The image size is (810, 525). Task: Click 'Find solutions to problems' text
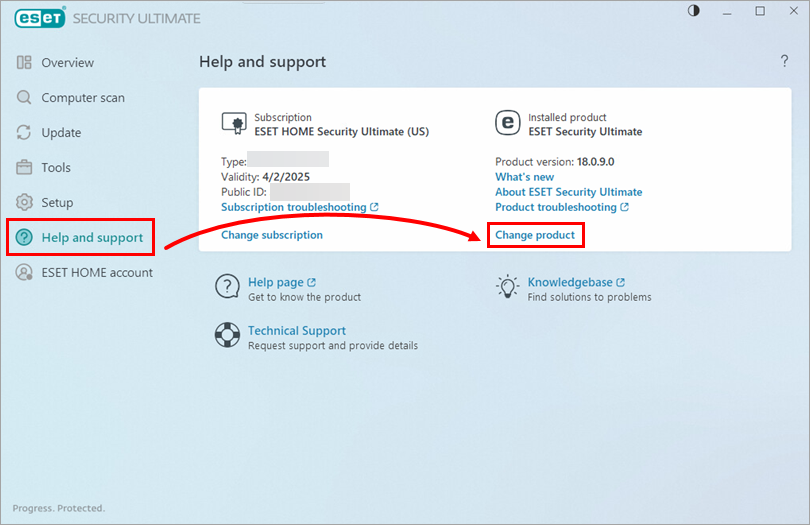tap(589, 297)
